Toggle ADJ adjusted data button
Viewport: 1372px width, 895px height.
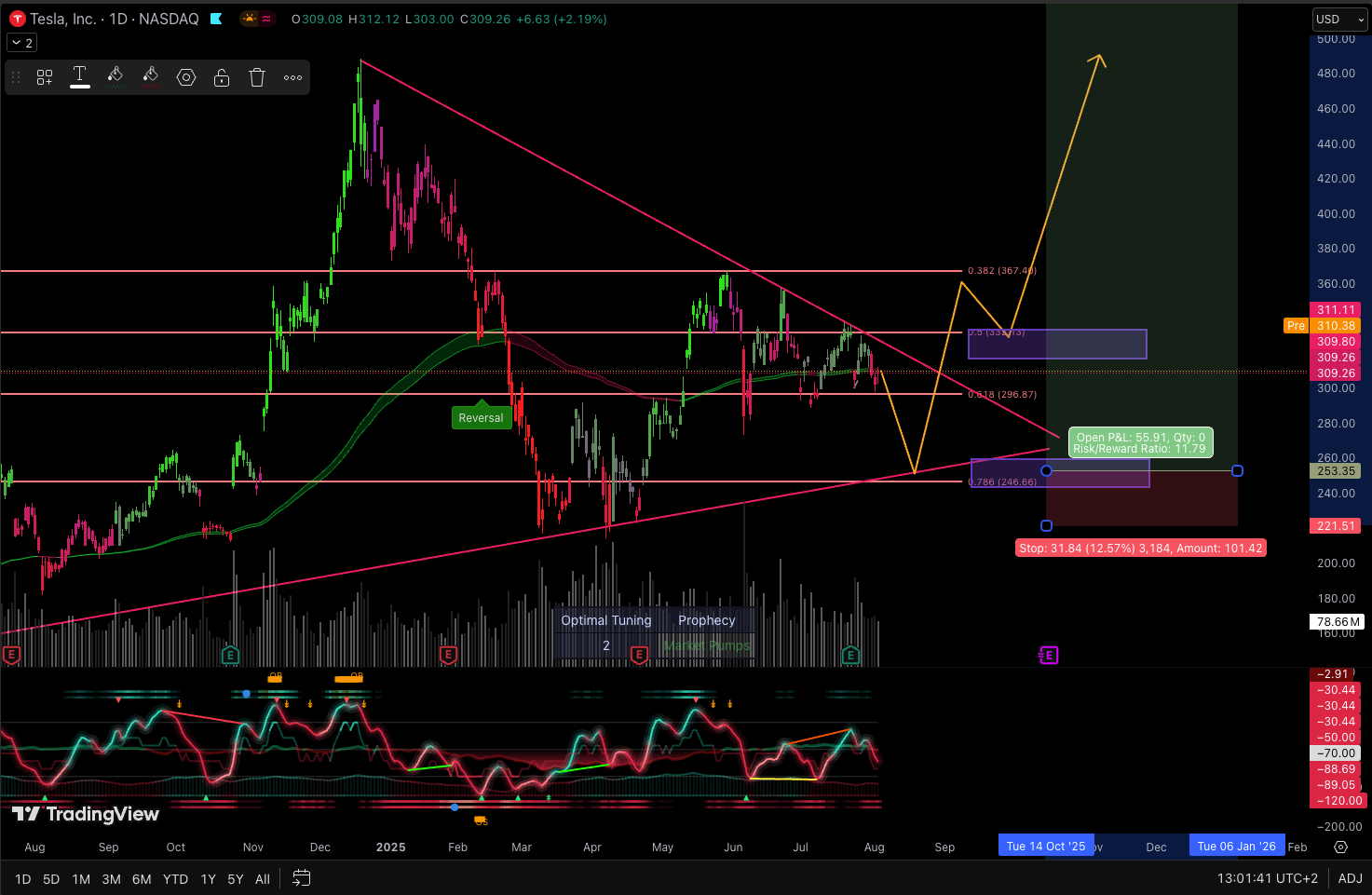(1350, 878)
